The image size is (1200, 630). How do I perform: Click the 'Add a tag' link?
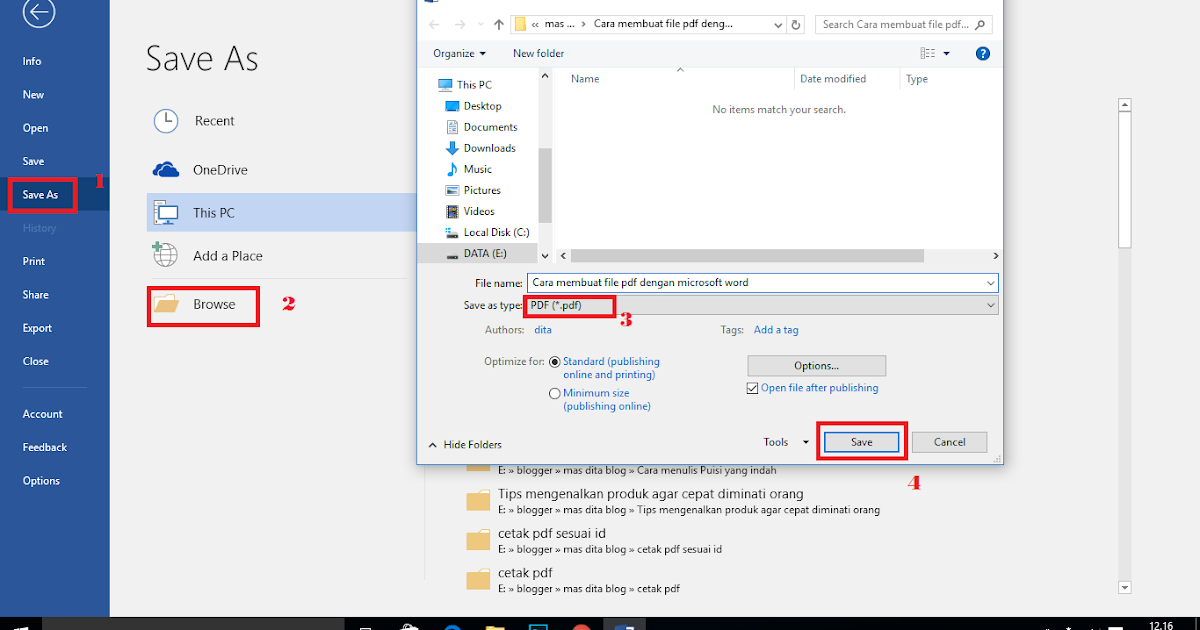pyautogui.click(x=776, y=329)
